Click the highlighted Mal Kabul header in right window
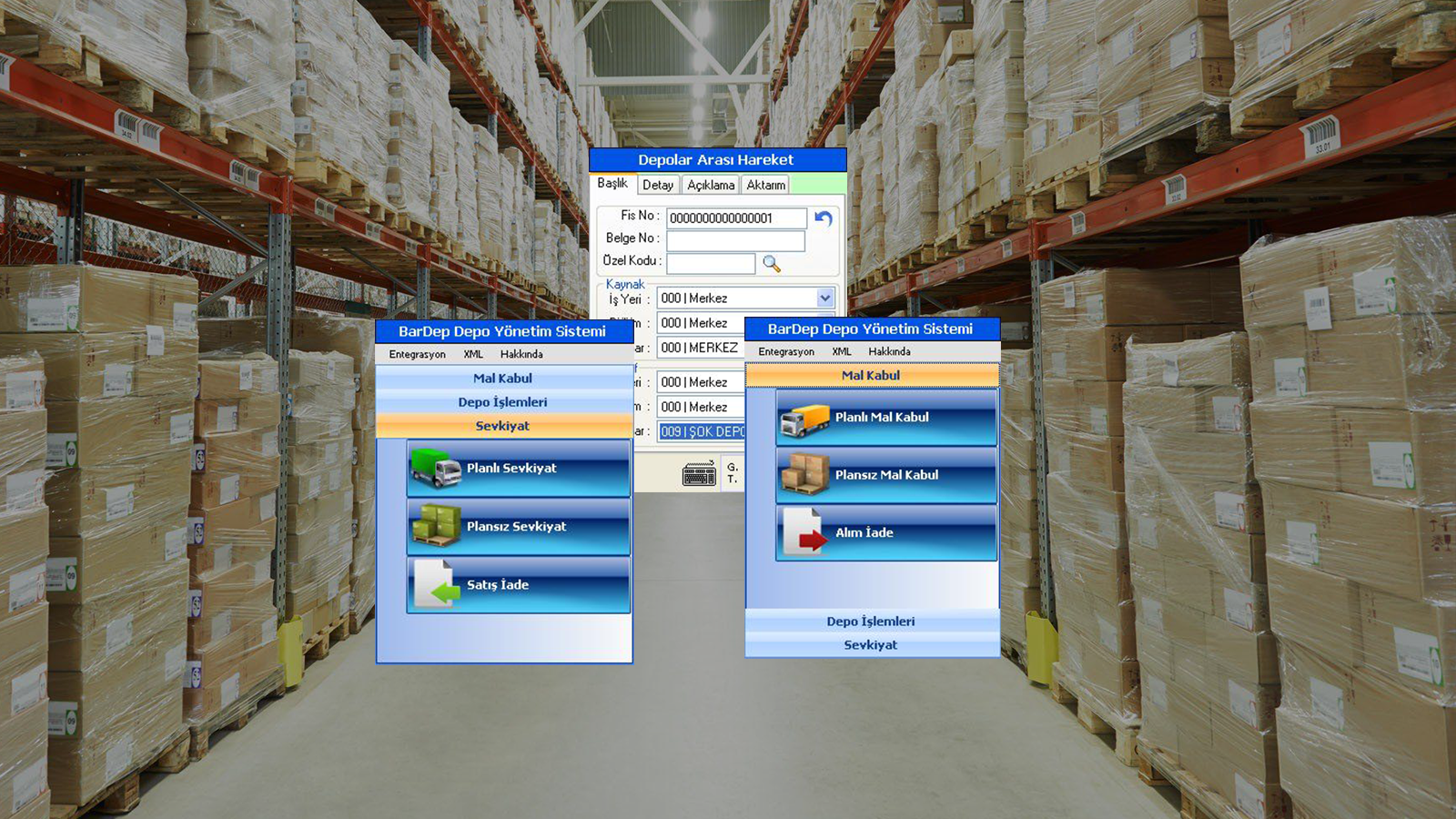 pyautogui.click(x=872, y=375)
